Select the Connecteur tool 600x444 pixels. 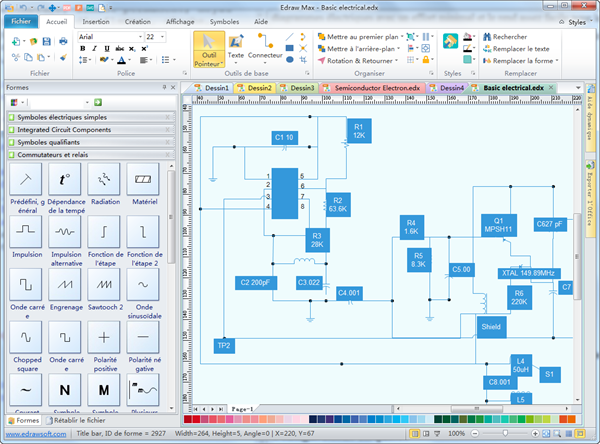coord(265,50)
